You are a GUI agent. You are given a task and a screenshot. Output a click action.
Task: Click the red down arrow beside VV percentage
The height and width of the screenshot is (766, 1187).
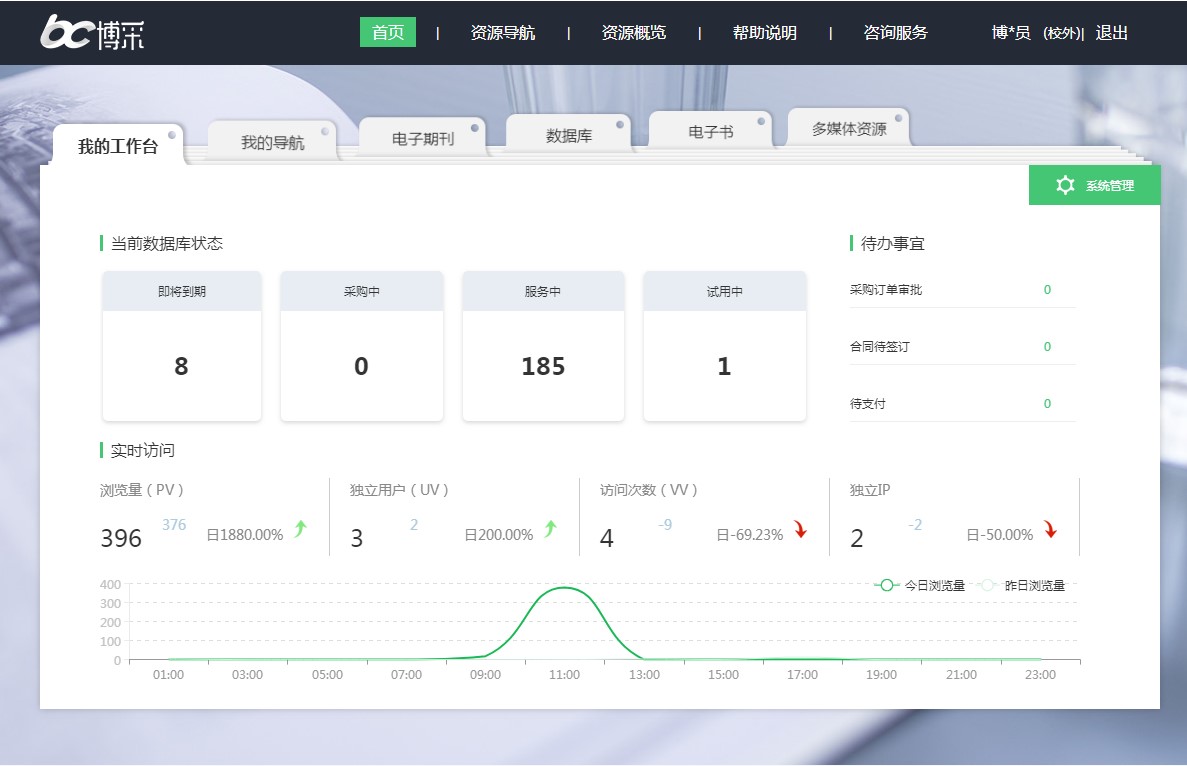coord(800,530)
